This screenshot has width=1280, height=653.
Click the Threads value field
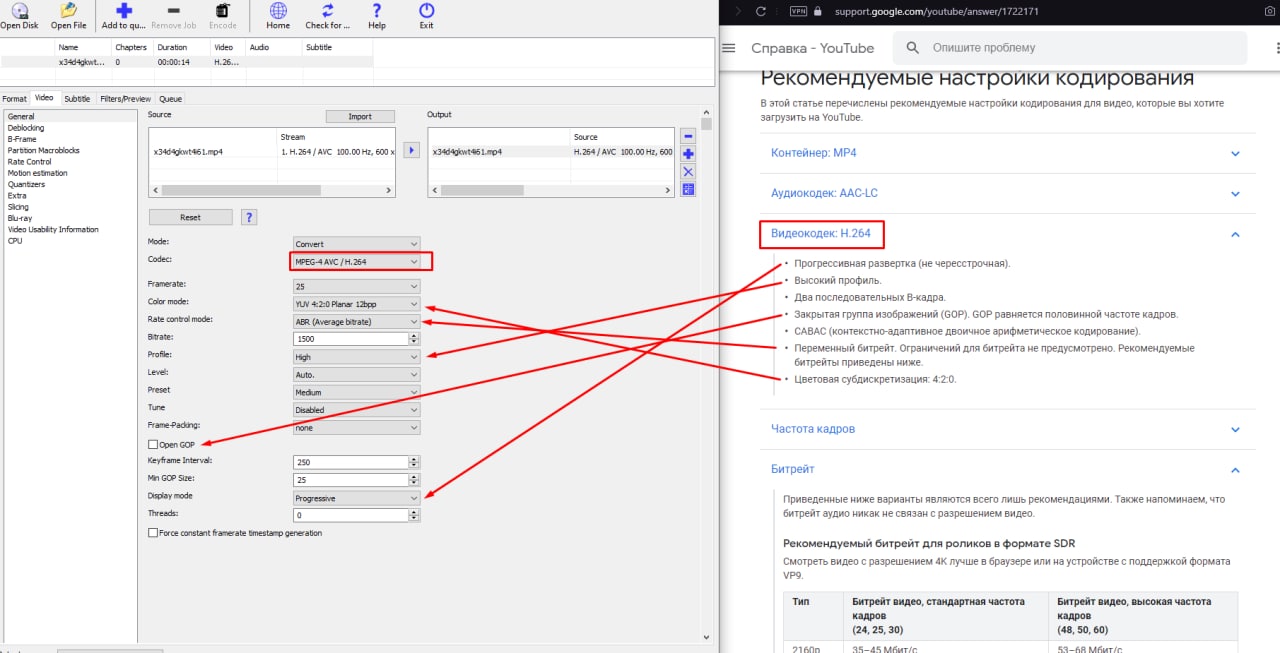(x=351, y=515)
